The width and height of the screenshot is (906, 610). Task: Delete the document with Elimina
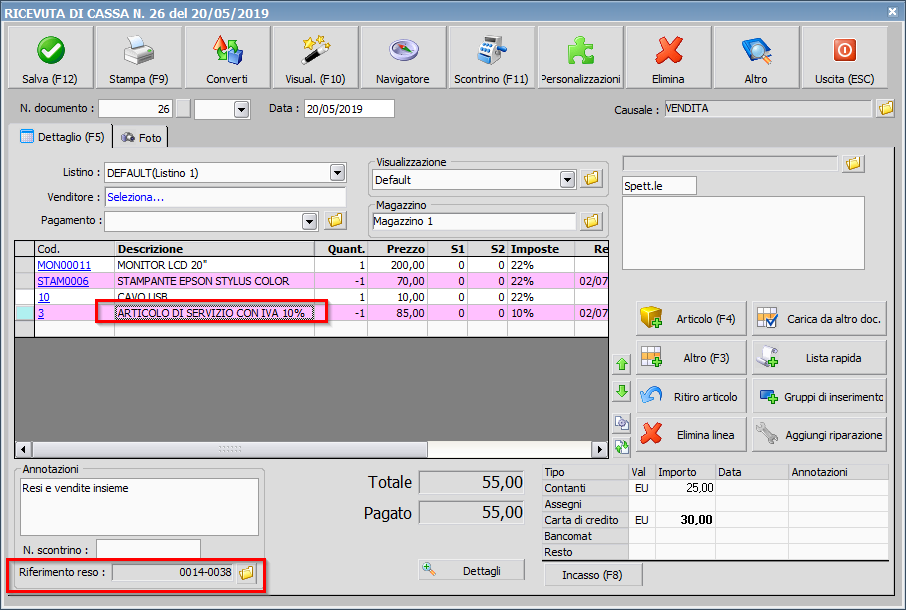coord(669,57)
